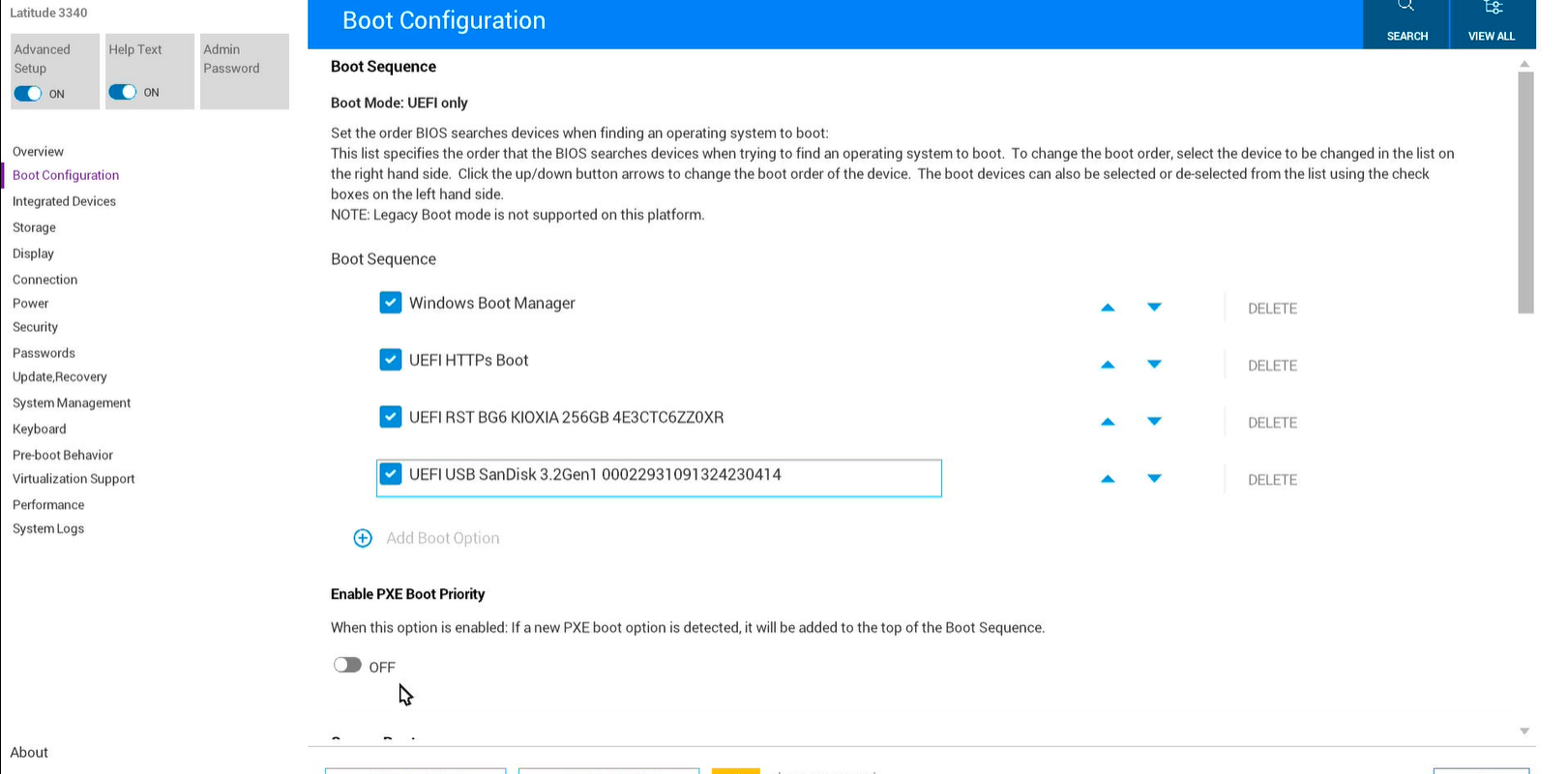Screen dimensions: 1568x774
Task: Open Keyboard section
Action: coord(39,429)
